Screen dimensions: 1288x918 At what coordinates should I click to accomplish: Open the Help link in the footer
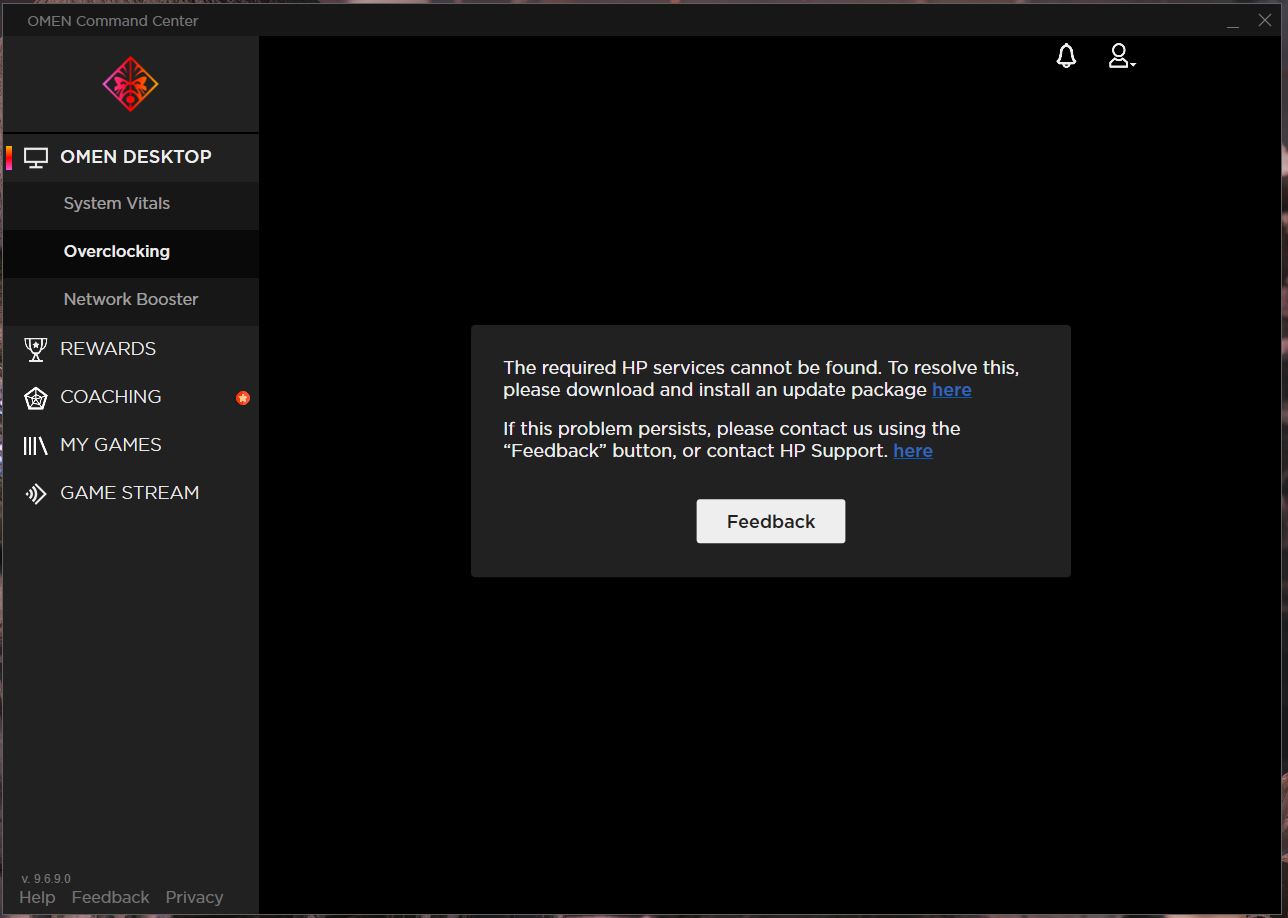click(37, 897)
